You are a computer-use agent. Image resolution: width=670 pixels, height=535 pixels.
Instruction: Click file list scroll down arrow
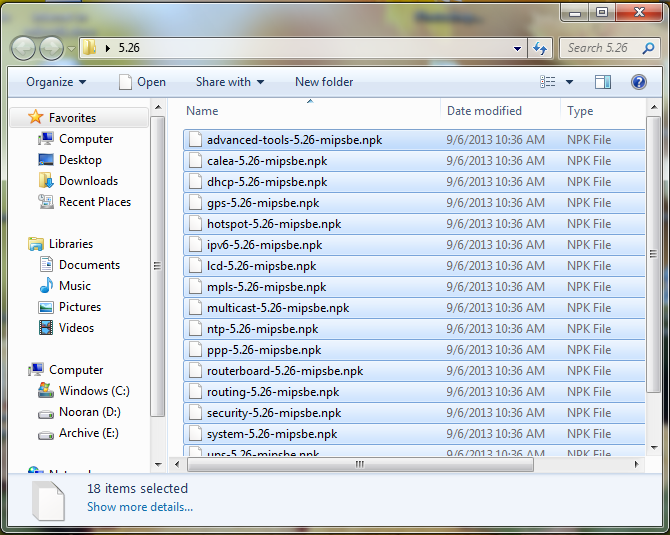[654, 448]
